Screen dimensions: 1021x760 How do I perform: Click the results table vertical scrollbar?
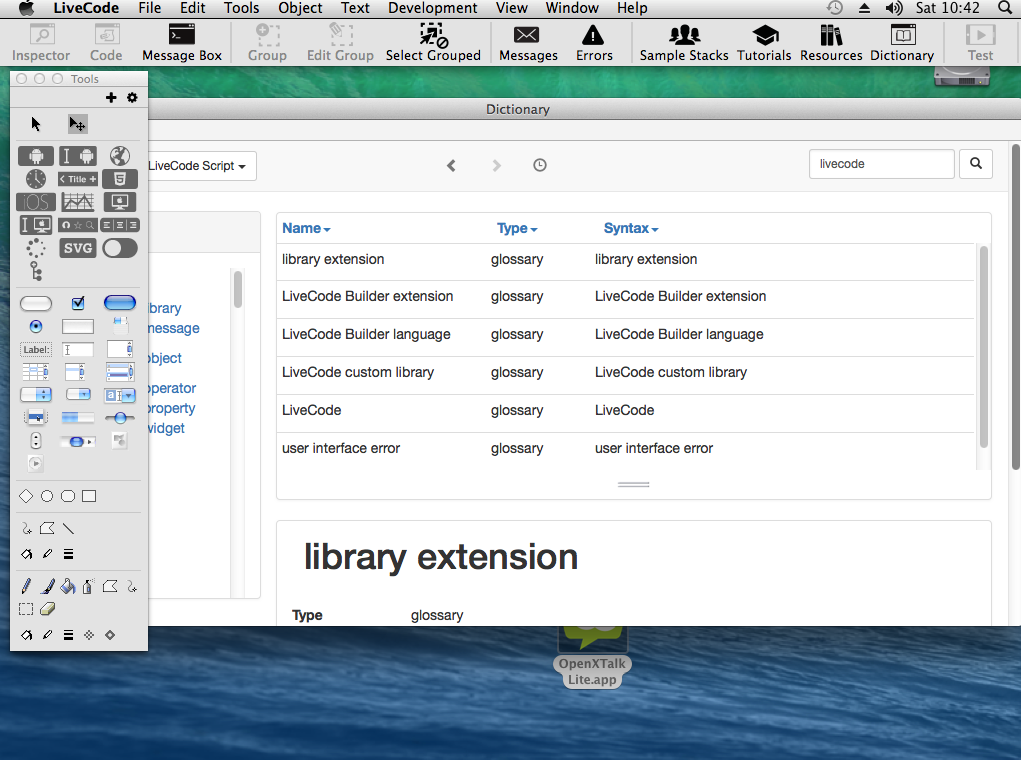983,346
